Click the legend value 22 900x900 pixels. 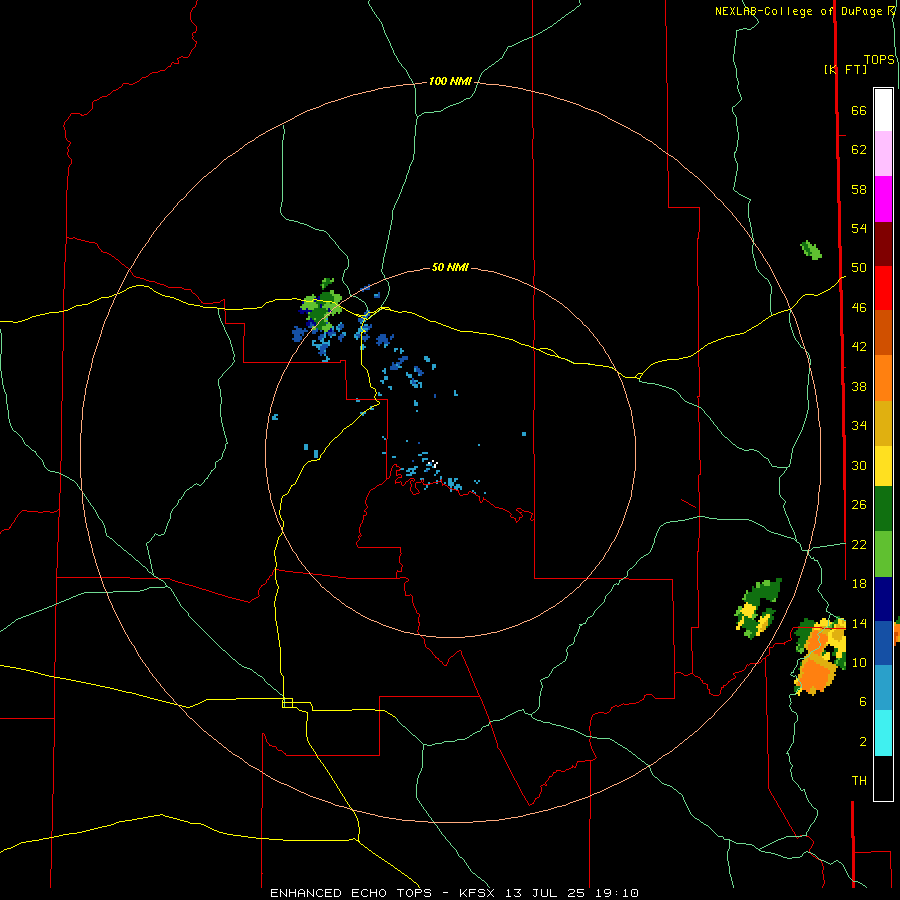[x=859, y=544]
